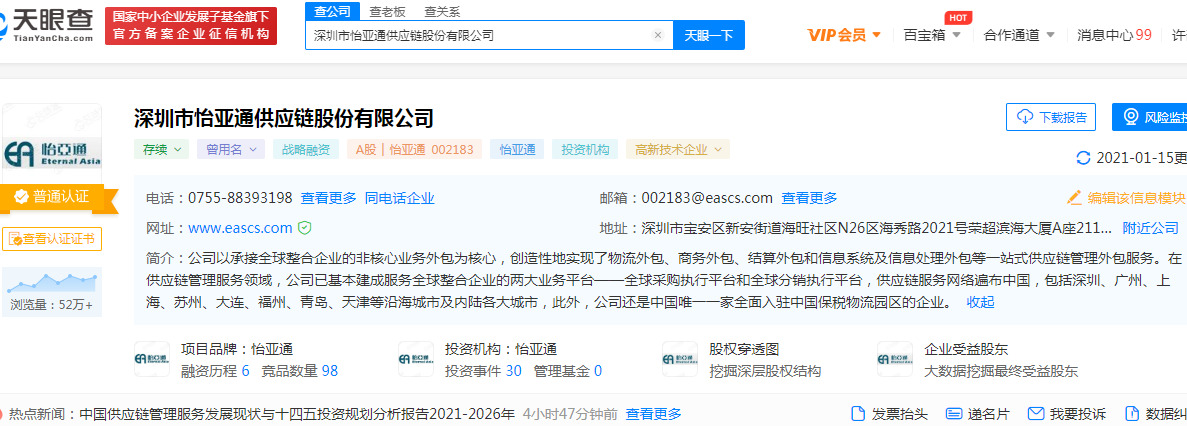The width and height of the screenshot is (1187, 426).
Task: Open 查看认证证书
Action: [x=51, y=238]
